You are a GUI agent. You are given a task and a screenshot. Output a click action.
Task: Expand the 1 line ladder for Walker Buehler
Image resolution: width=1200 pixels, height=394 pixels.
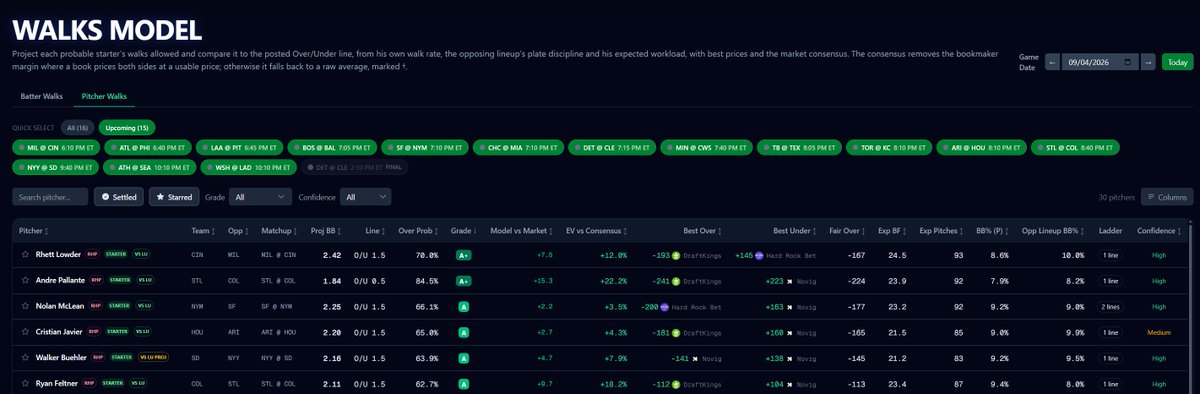click(x=1110, y=357)
